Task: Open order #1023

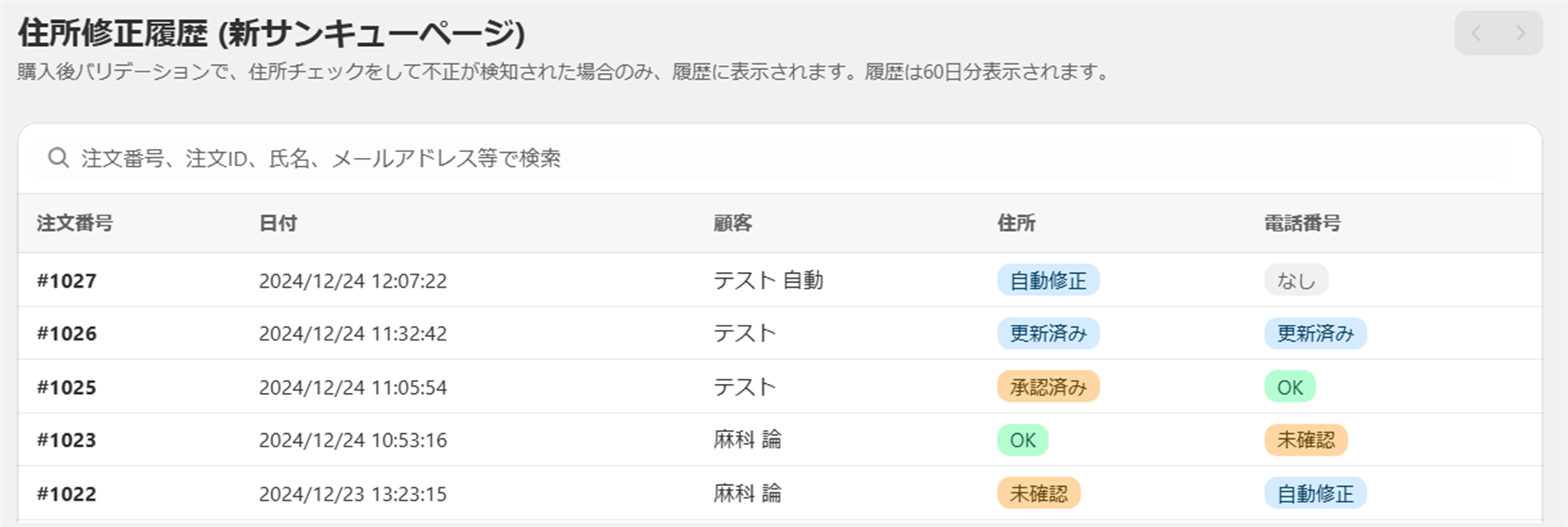Action: 67,441
